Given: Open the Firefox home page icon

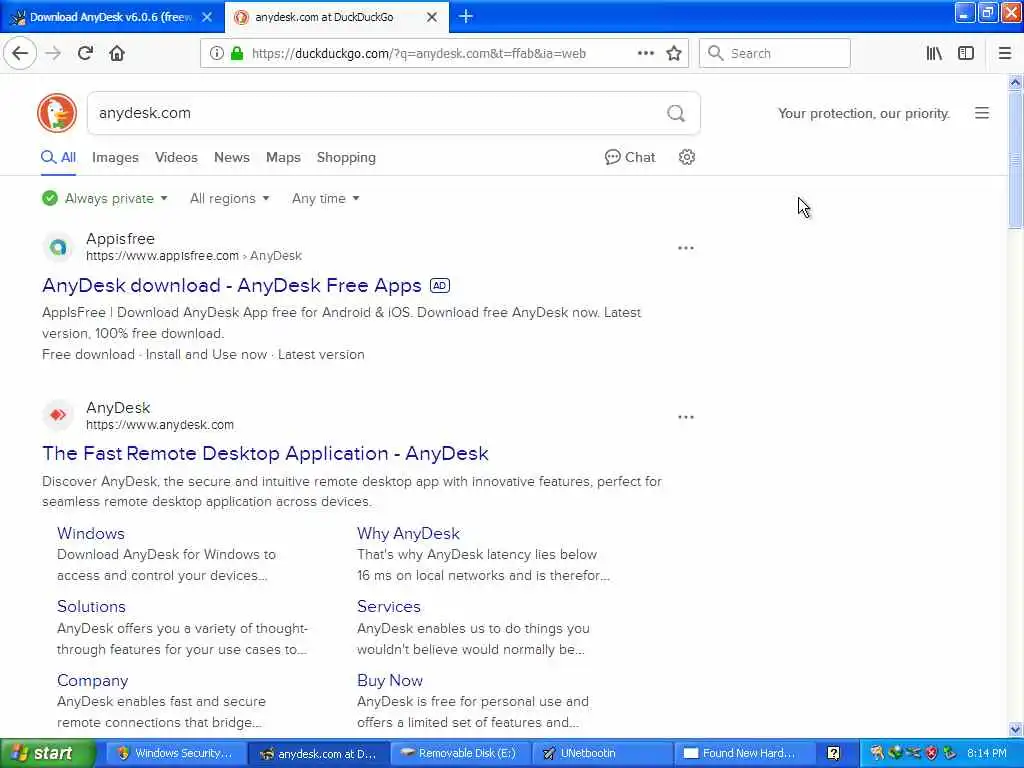Looking at the screenshot, I should click(117, 53).
